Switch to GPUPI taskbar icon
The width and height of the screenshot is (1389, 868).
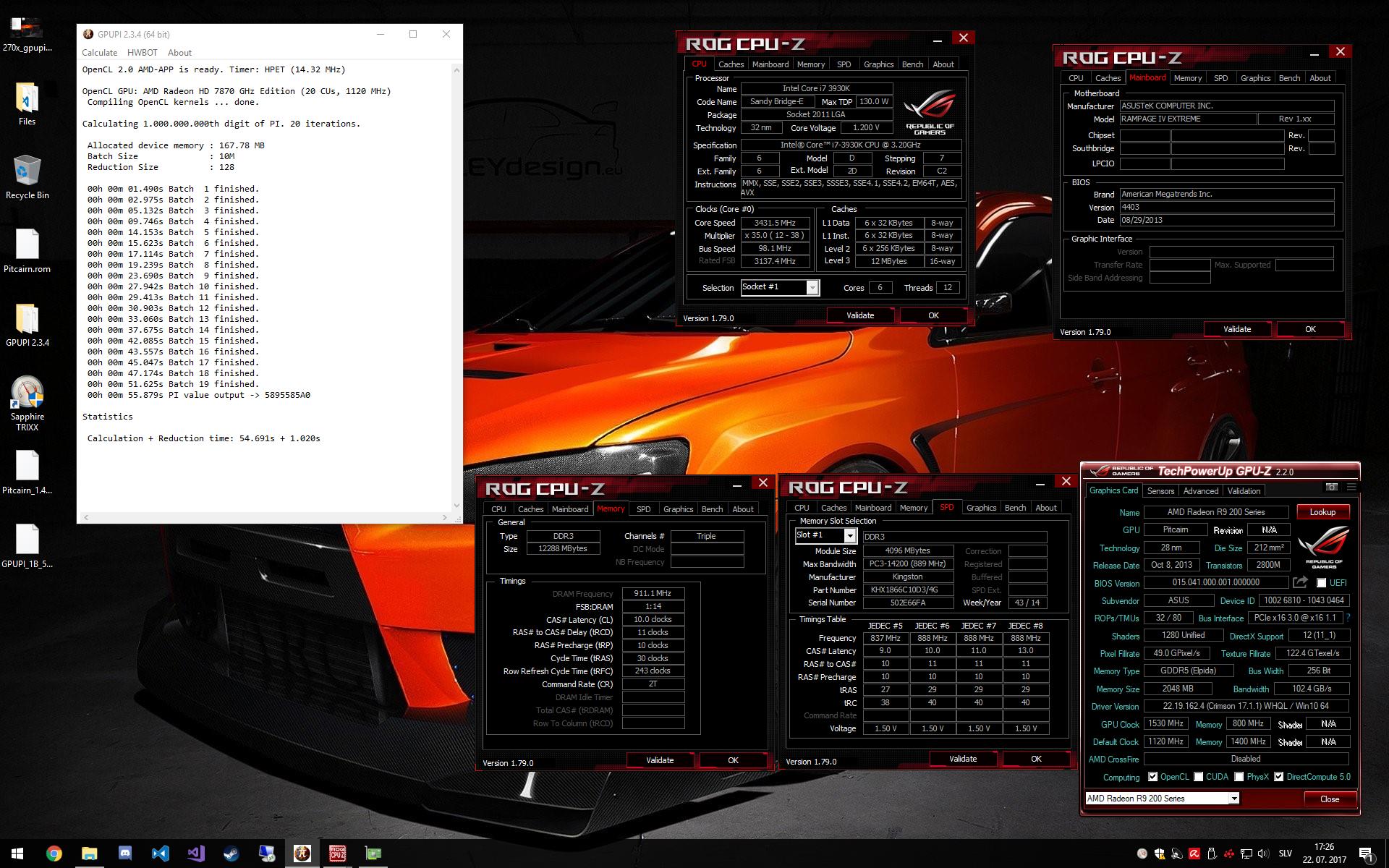(302, 854)
